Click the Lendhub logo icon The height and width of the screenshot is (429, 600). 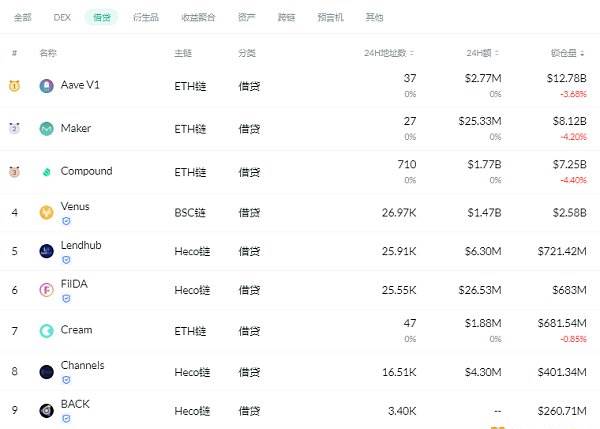[x=47, y=251]
